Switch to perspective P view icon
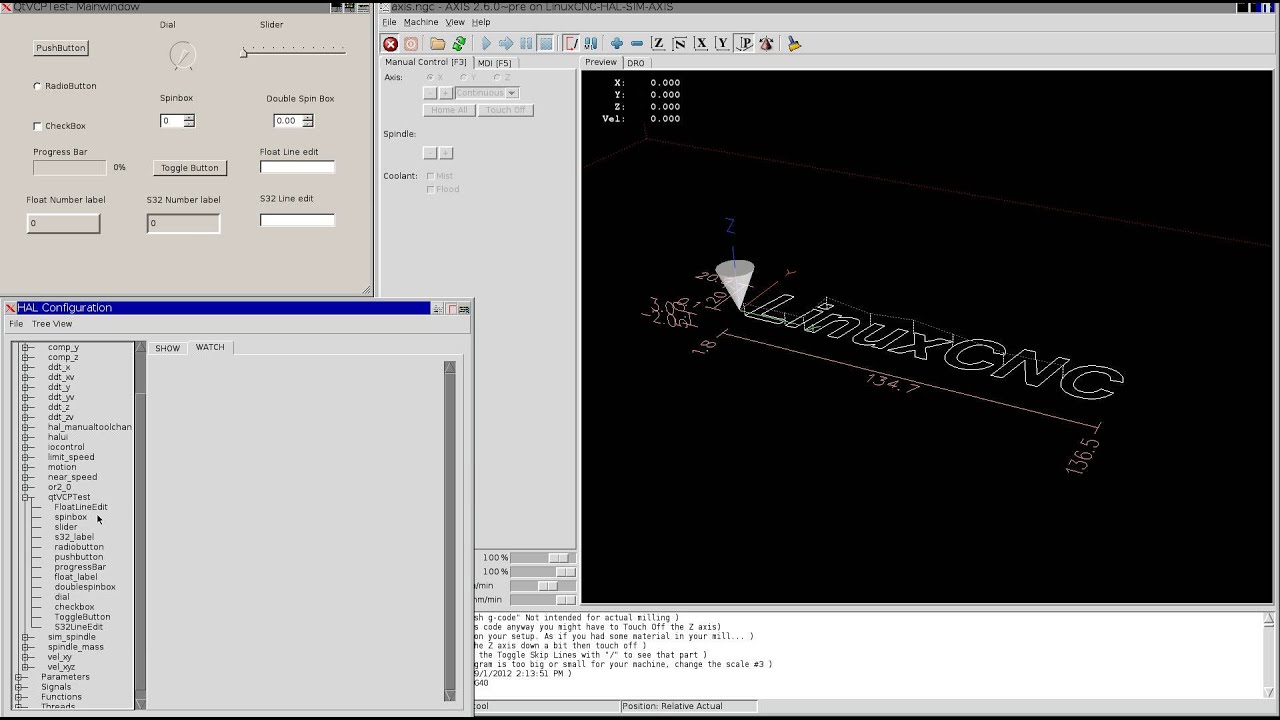 click(x=745, y=44)
